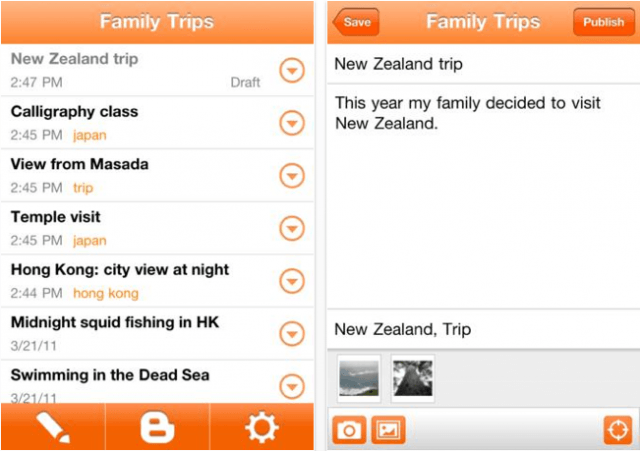Expand options for View from Masada
The height and width of the screenshot is (451, 640).
coord(291,175)
